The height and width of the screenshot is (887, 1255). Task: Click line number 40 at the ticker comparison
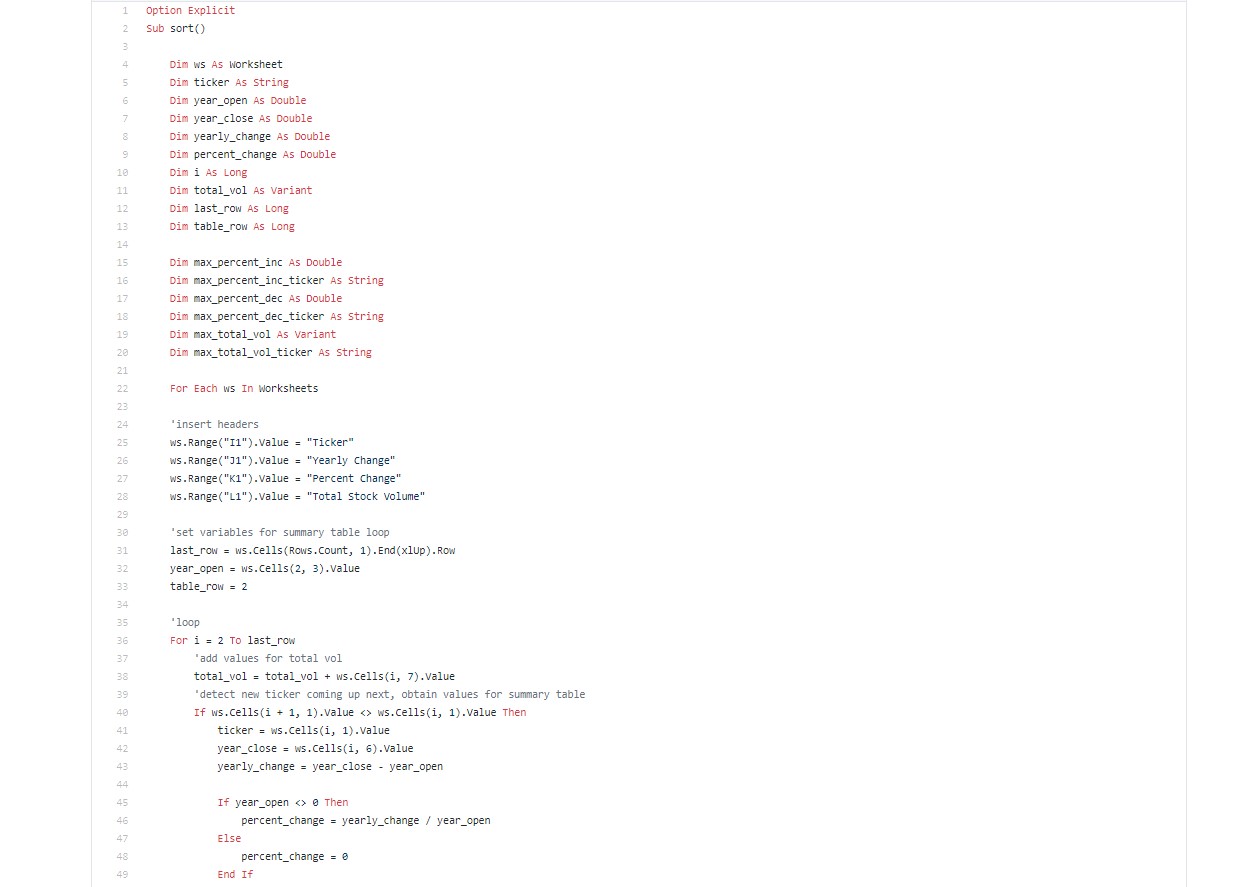(122, 712)
